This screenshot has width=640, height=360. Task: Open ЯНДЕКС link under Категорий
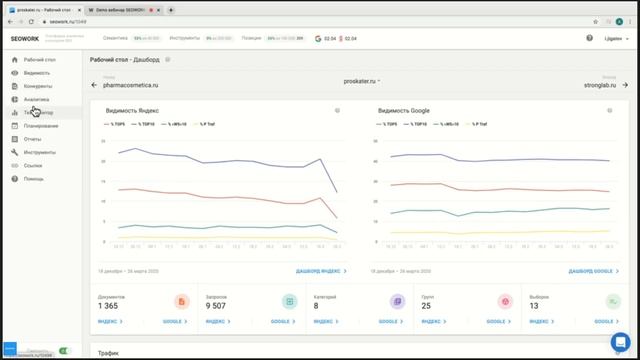click(326, 322)
